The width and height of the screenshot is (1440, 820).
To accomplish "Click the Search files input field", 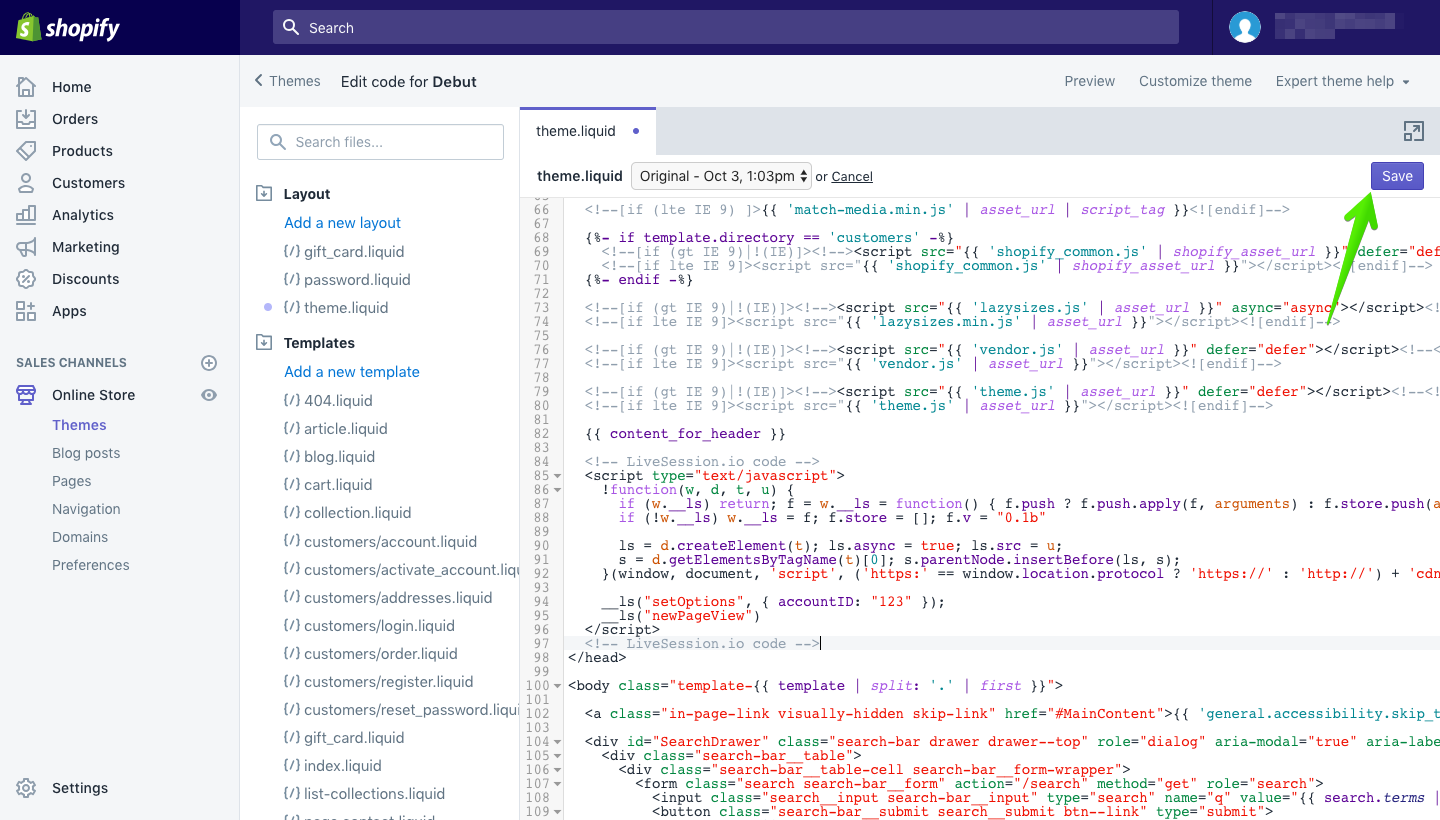I will point(380,142).
